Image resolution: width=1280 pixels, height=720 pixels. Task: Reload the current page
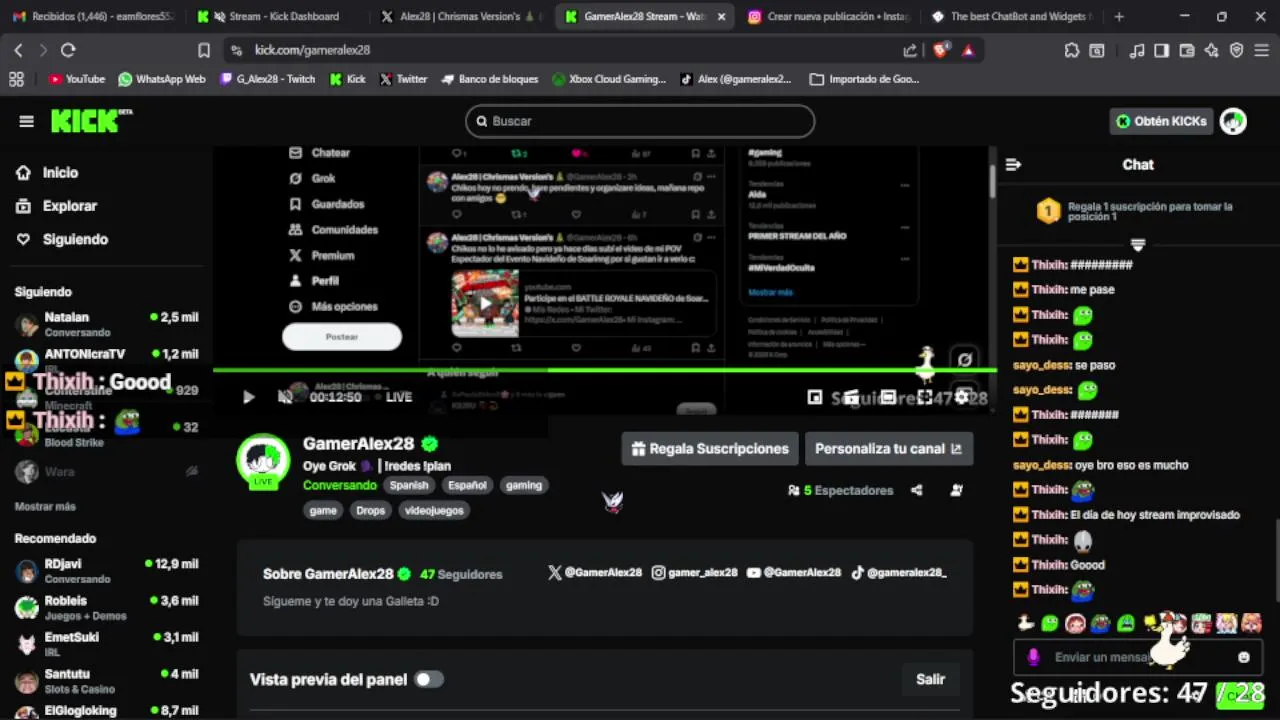(x=68, y=50)
